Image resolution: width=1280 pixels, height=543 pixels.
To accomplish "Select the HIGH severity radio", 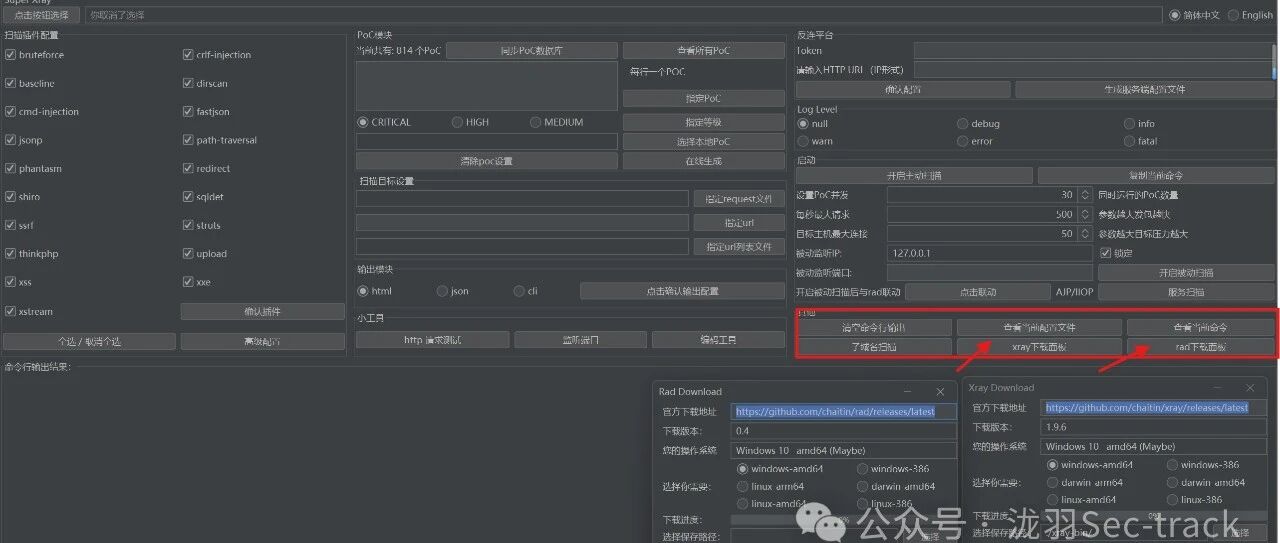I will [x=457, y=122].
